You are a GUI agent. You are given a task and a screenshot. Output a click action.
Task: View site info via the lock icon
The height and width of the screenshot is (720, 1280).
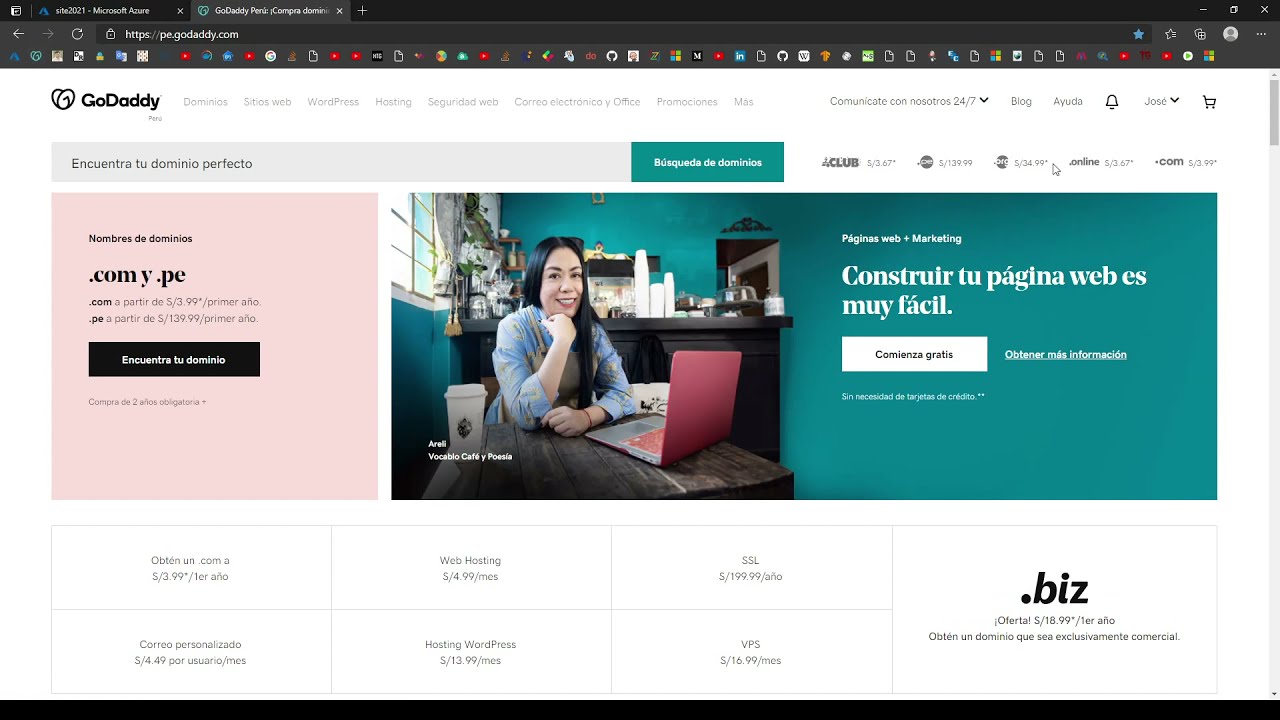click(111, 34)
